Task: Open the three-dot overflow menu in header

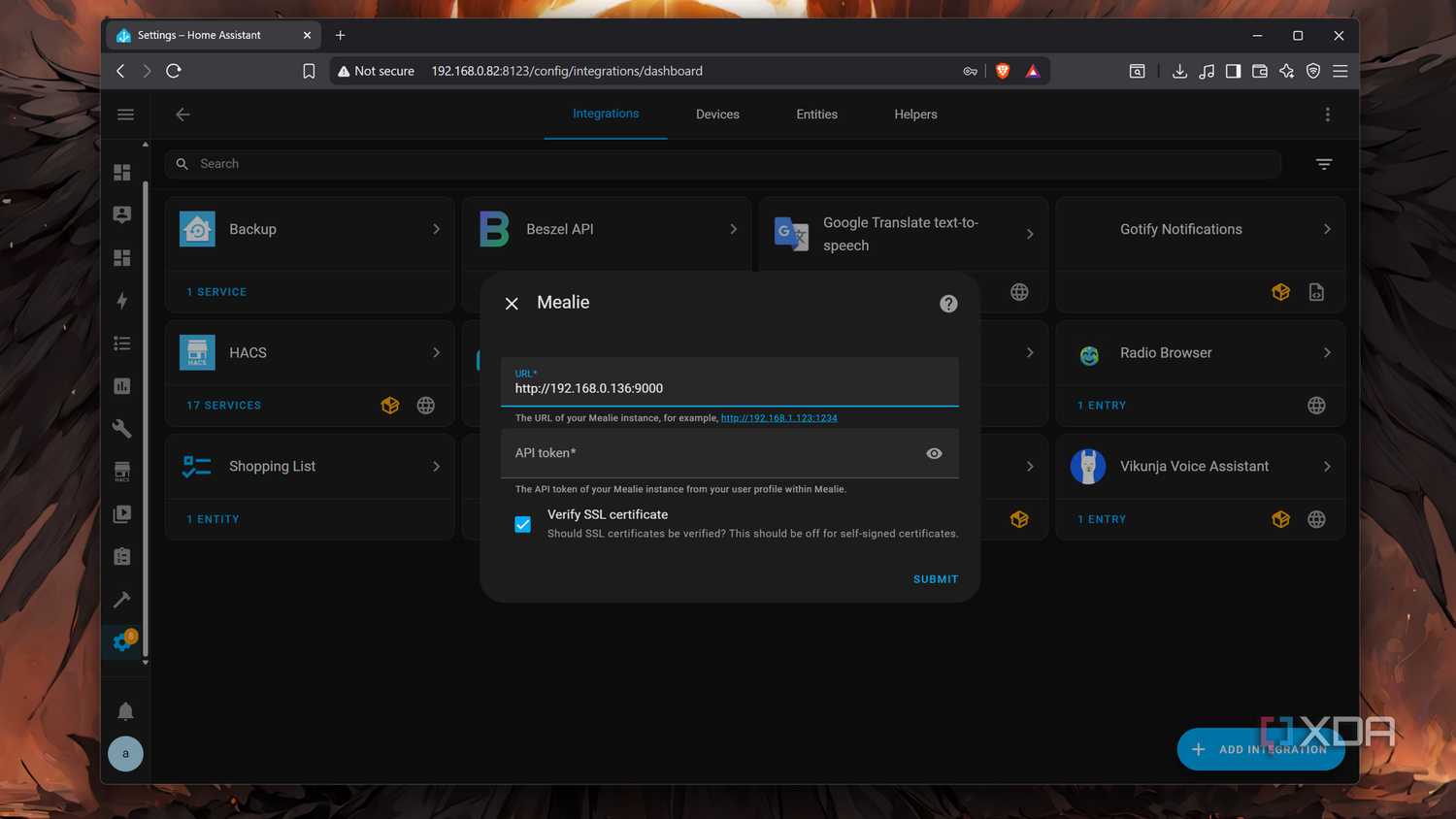Action: (x=1327, y=115)
